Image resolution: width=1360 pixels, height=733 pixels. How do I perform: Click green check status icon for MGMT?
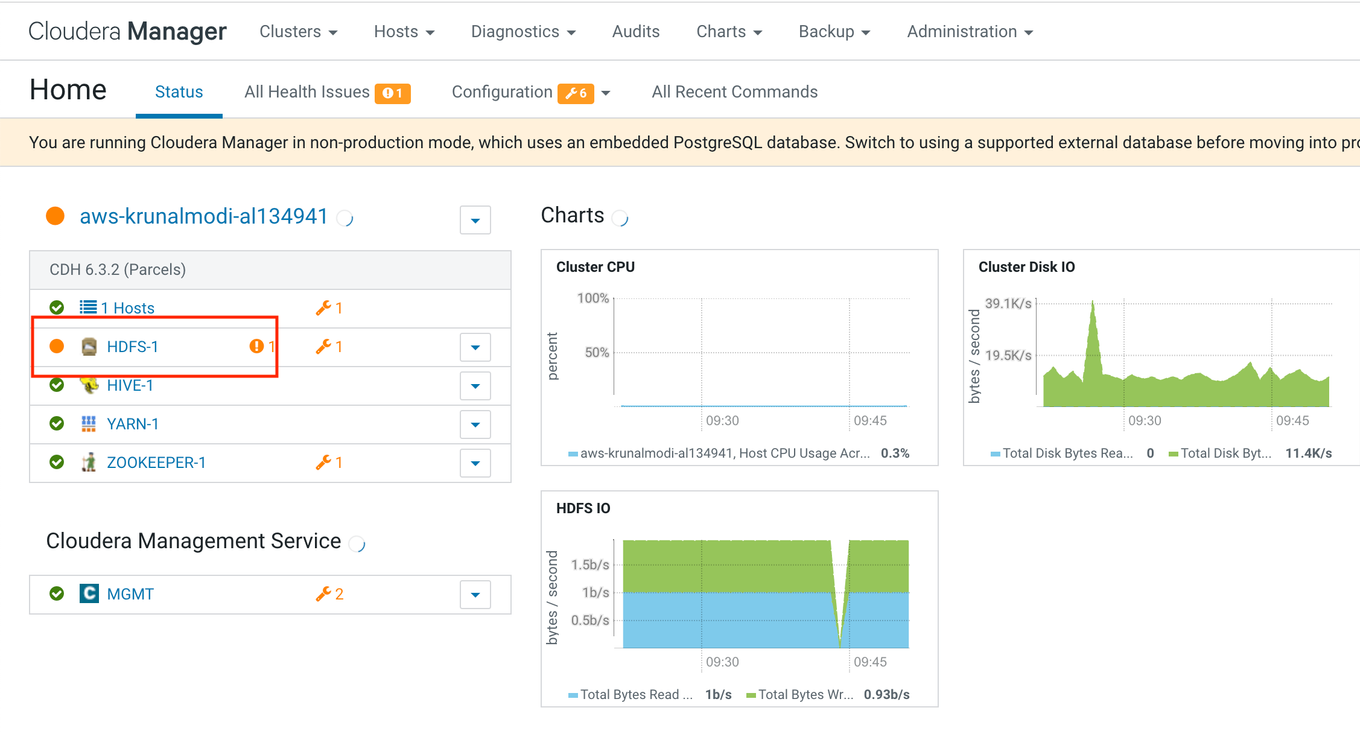tap(57, 594)
